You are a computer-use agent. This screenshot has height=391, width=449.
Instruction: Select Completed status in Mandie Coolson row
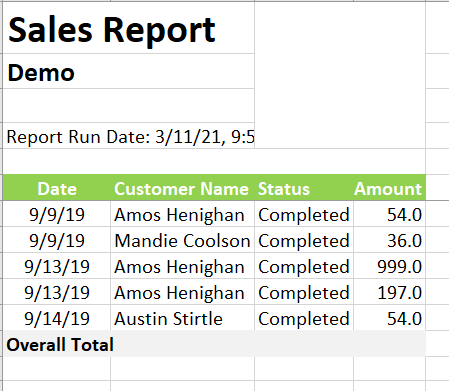click(x=304, y=240)
